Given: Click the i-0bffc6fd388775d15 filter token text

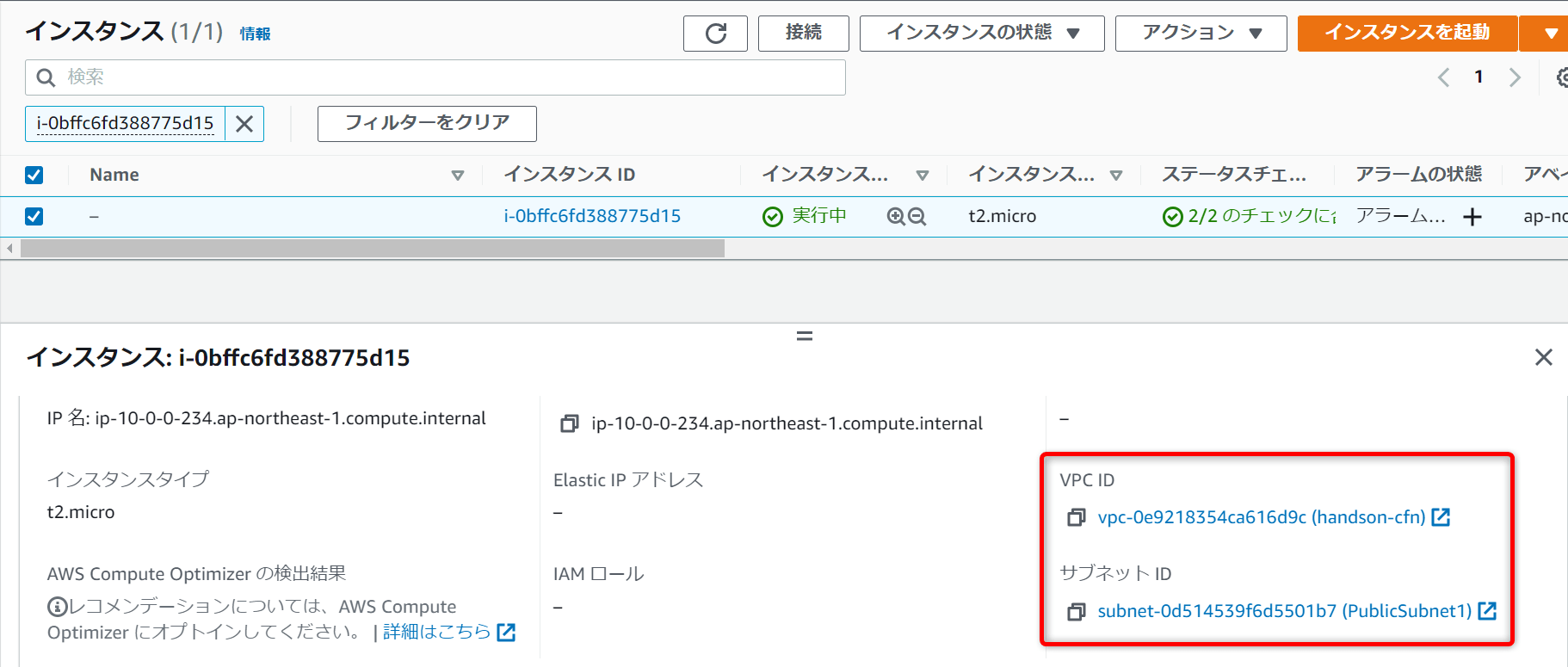Looking at the screenshot, I should (x=125, y=124).
